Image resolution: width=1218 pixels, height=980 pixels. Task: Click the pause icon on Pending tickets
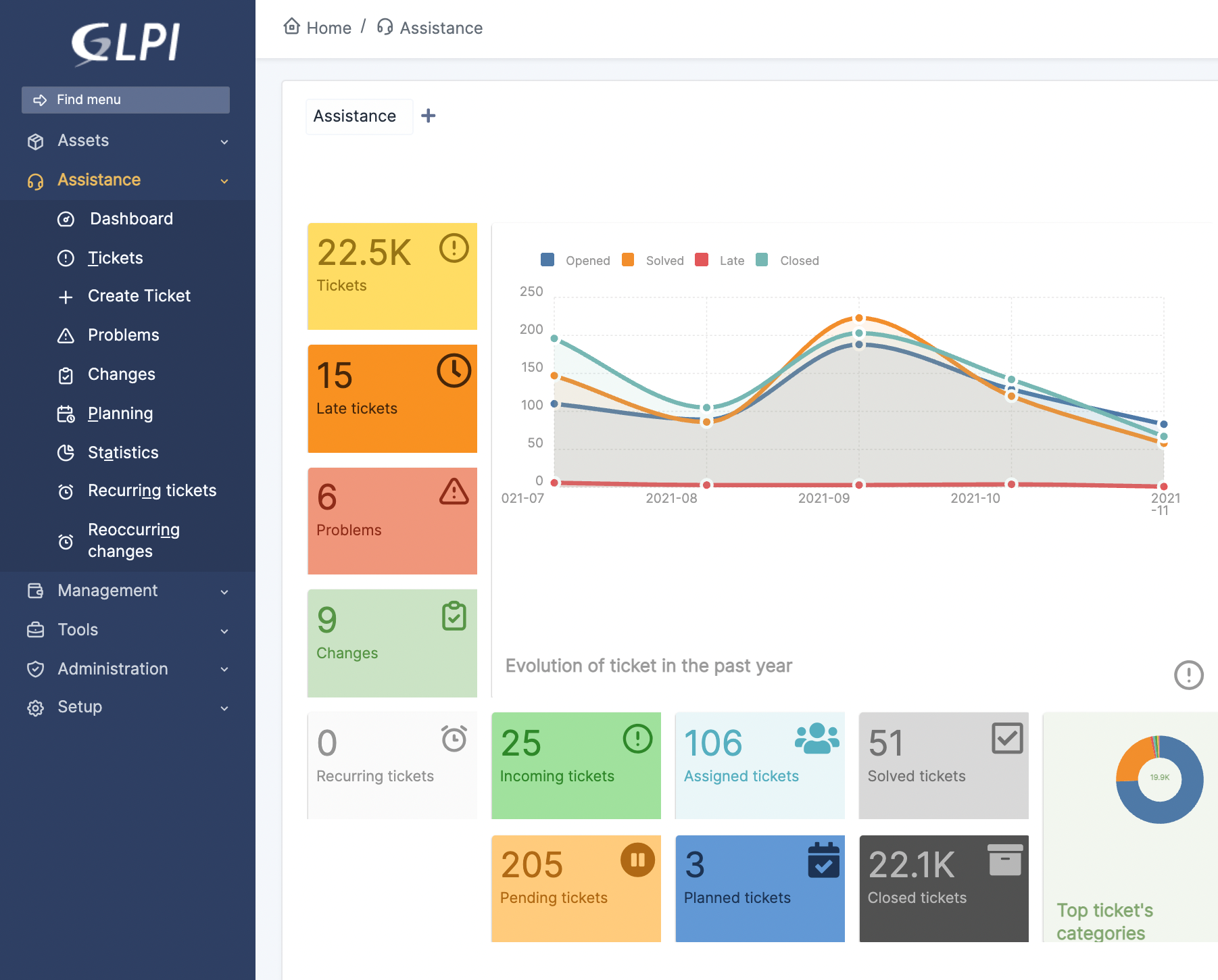pos(637,860)
